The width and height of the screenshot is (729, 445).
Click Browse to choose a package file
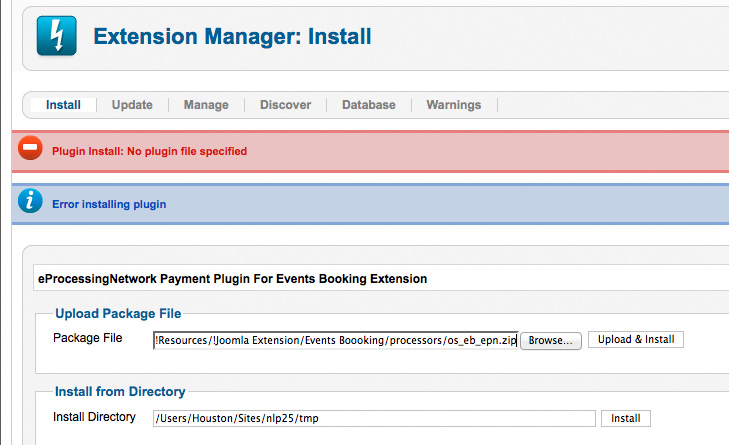coord(550,340)
